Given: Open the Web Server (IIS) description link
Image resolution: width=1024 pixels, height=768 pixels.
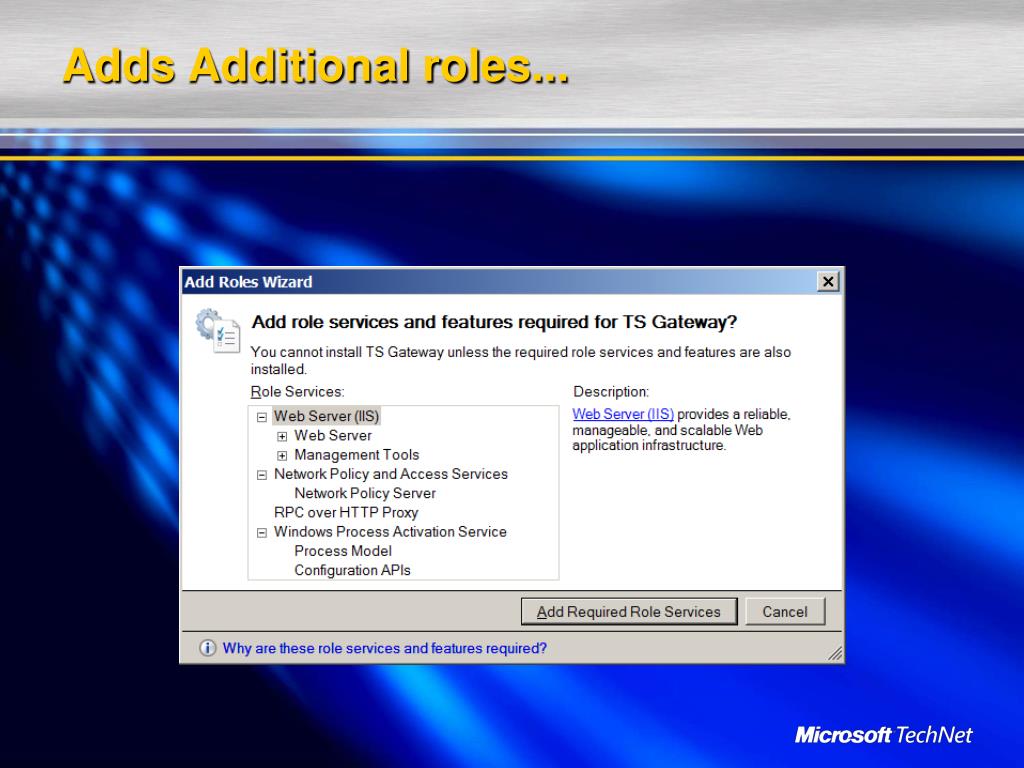Looking at the screenshot, I should [x=623, y=414].
